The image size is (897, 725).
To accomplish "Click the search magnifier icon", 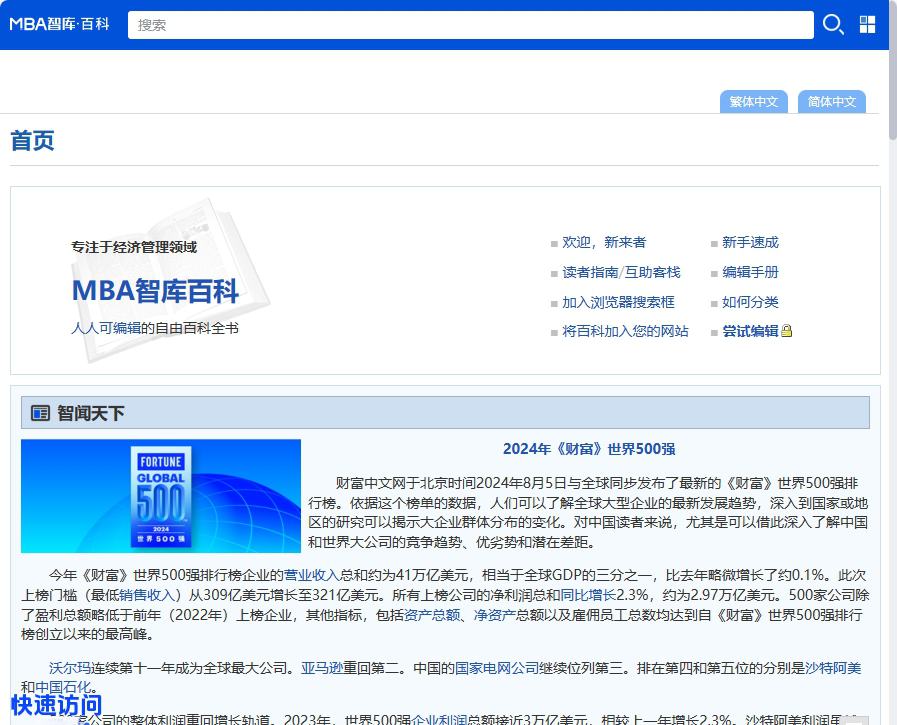I will [x=833, y=24].
